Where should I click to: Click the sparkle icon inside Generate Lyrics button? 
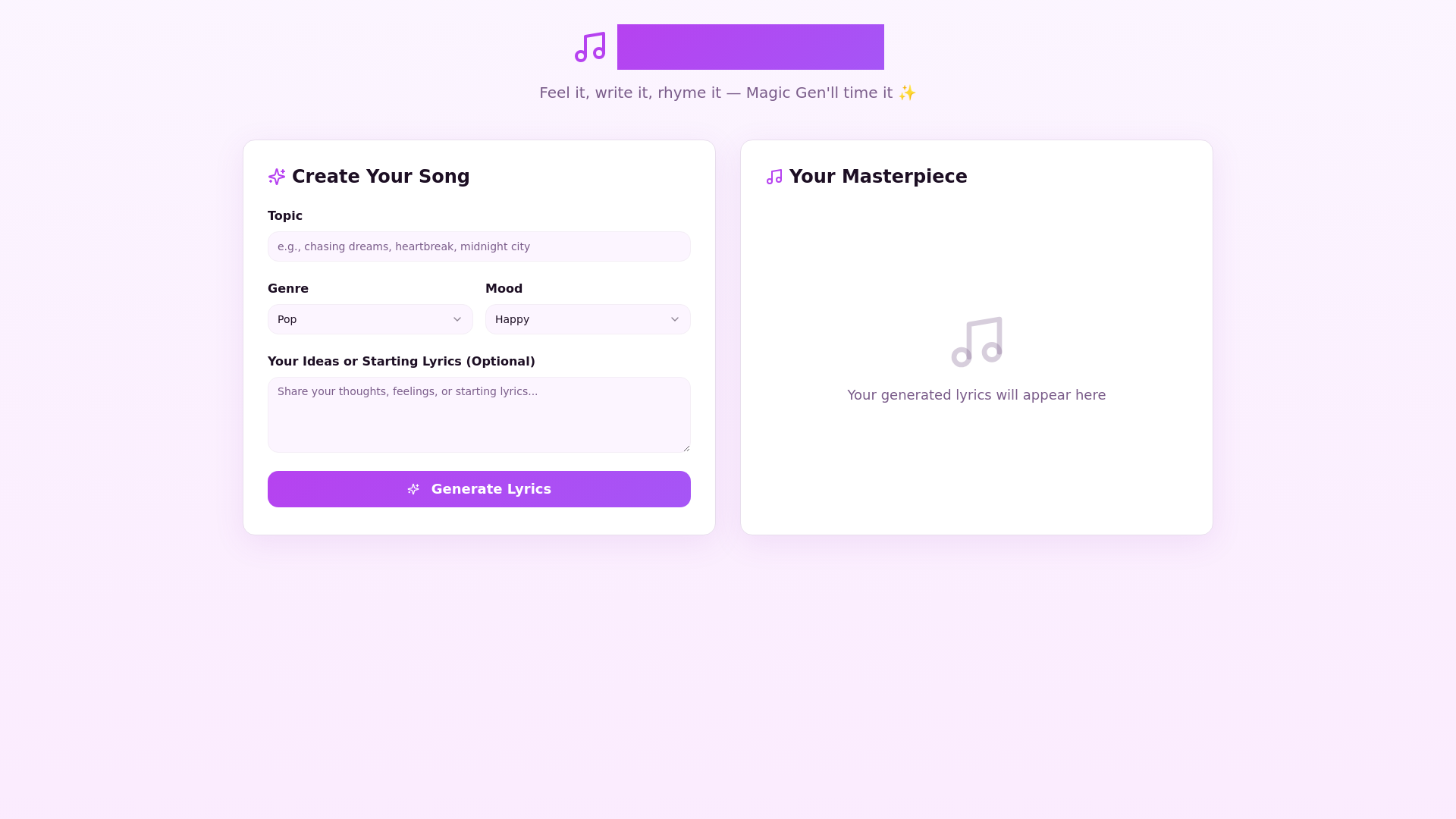coord(414,489)
